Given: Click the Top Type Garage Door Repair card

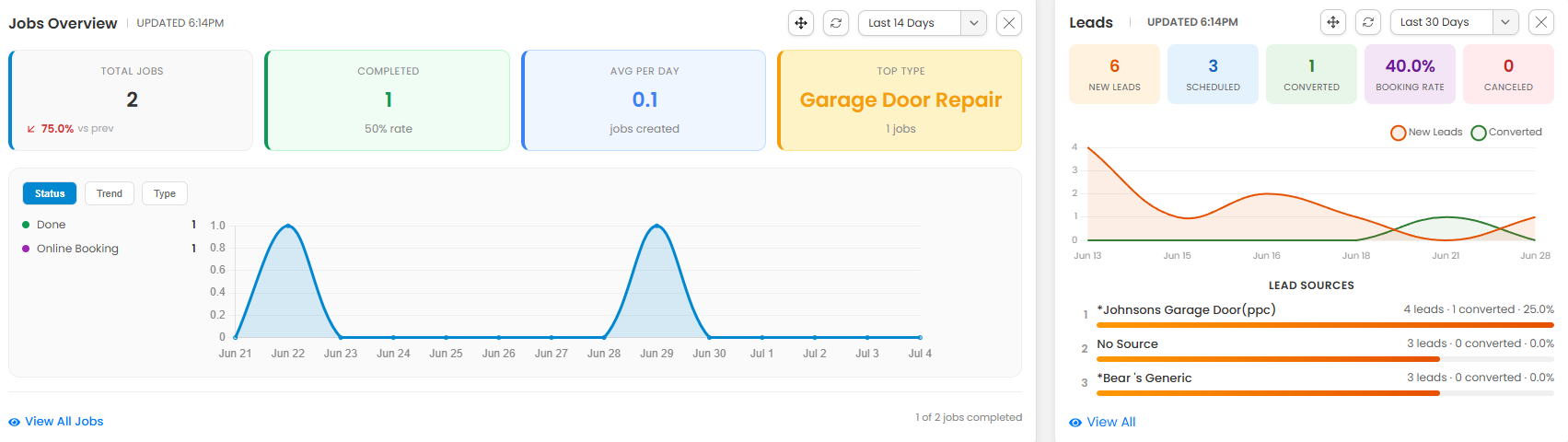Looking at the screenshot, I should (x=900, y=100).
